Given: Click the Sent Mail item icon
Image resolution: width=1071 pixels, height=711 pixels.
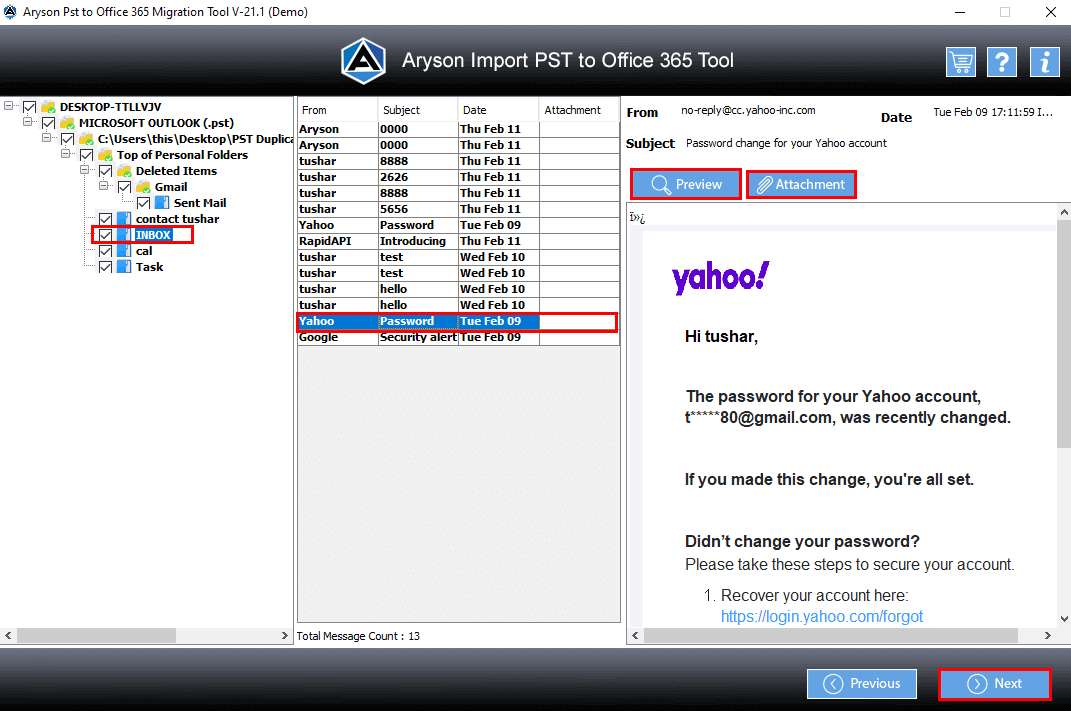Looking at the screenshot, I should pyautogui.click(x=162, y=203).
